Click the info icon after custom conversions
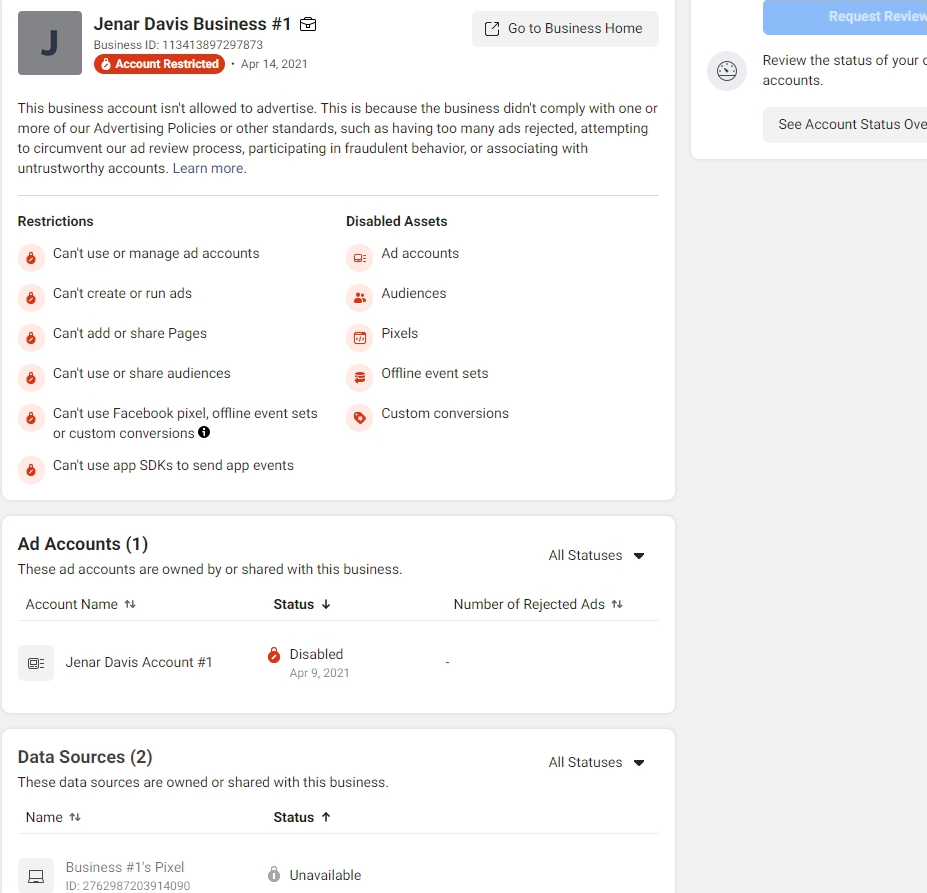Image resolution: width=927 pixels, height=893 pixels. 204,433
